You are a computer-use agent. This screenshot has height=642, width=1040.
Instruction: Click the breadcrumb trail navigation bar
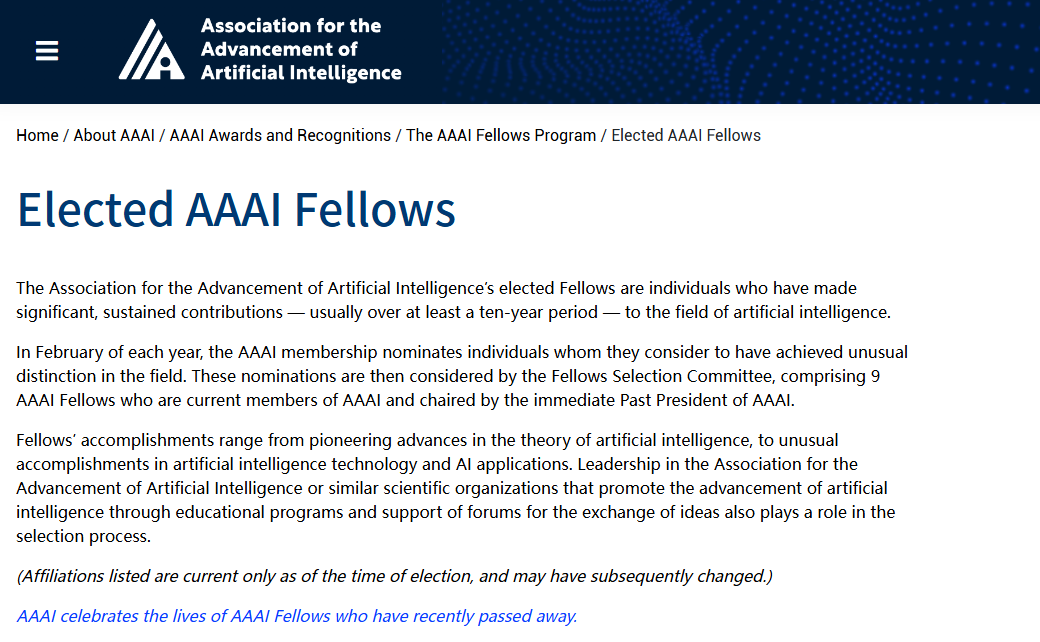click(390, 135)
